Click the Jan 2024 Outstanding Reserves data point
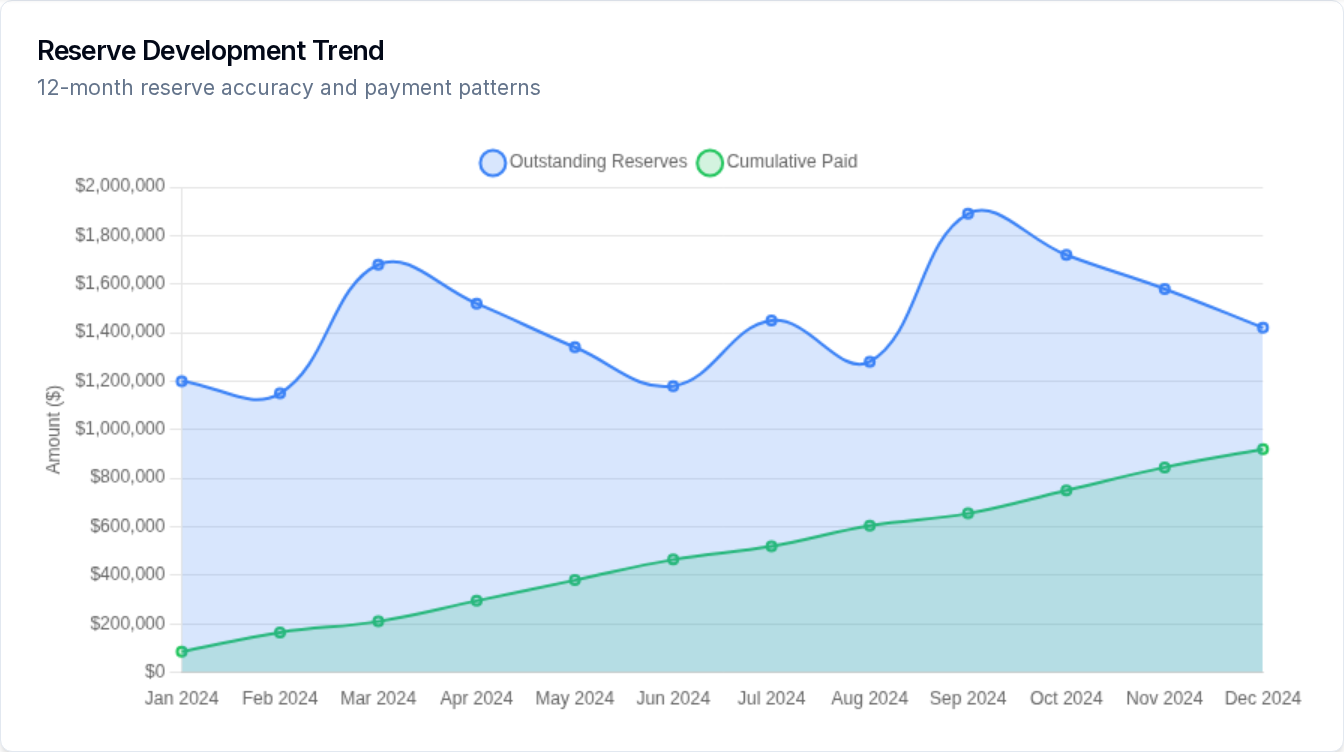 pyautogui.click(x=182, y=381)
